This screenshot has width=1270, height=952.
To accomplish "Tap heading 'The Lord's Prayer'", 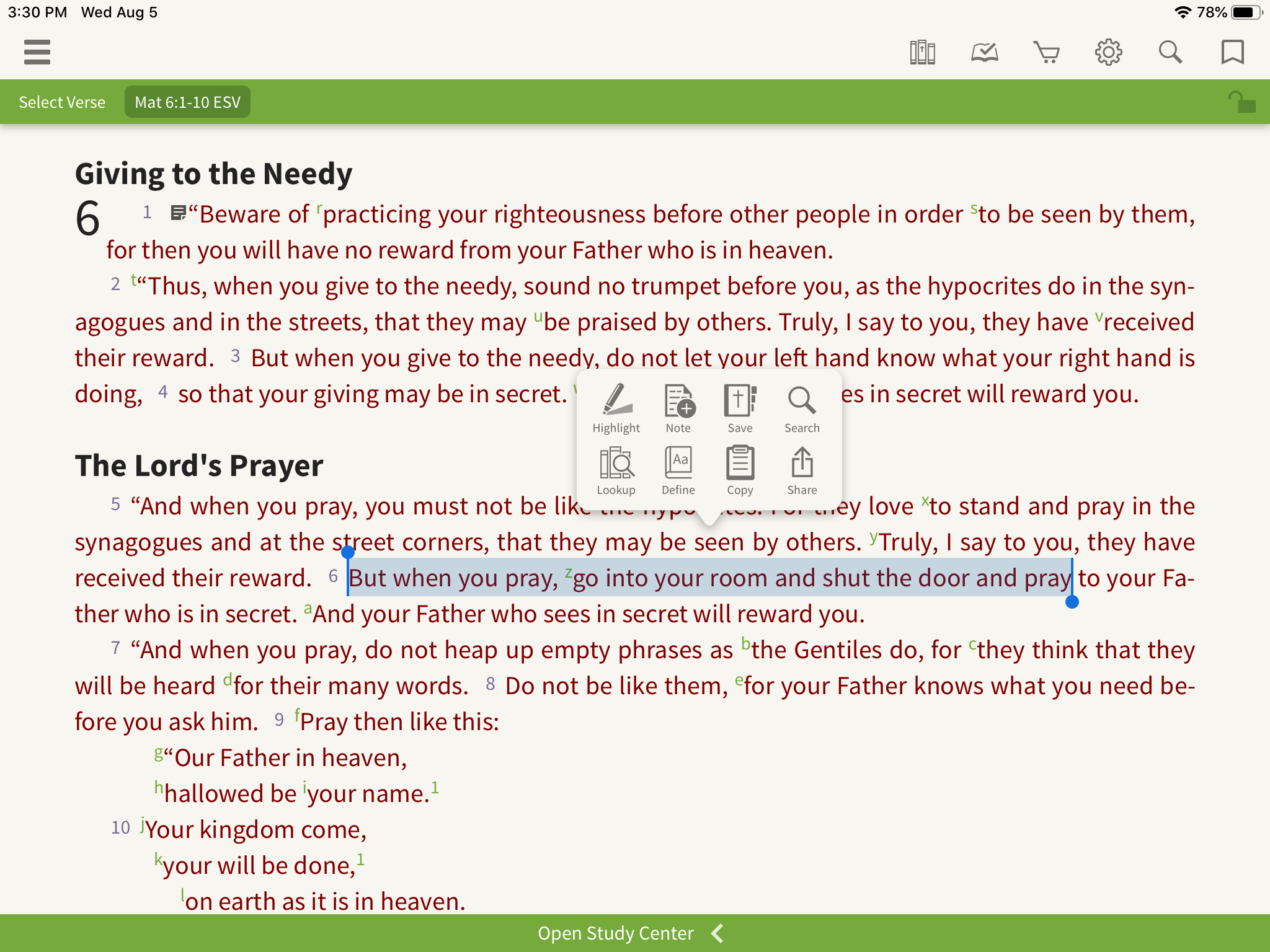I will (198, 465).
